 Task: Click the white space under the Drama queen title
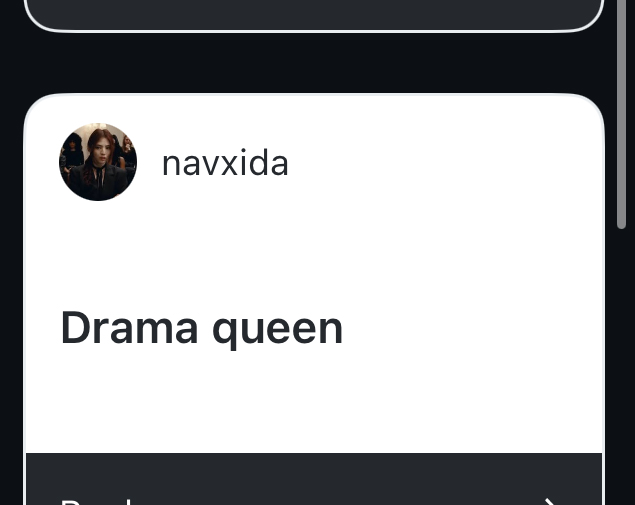pos(314,401)
